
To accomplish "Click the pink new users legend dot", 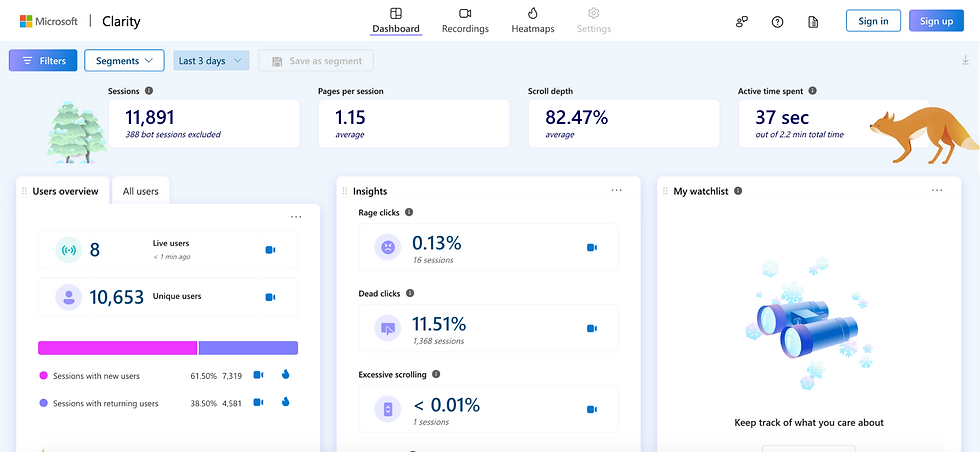I will click(x=43, y=376).
